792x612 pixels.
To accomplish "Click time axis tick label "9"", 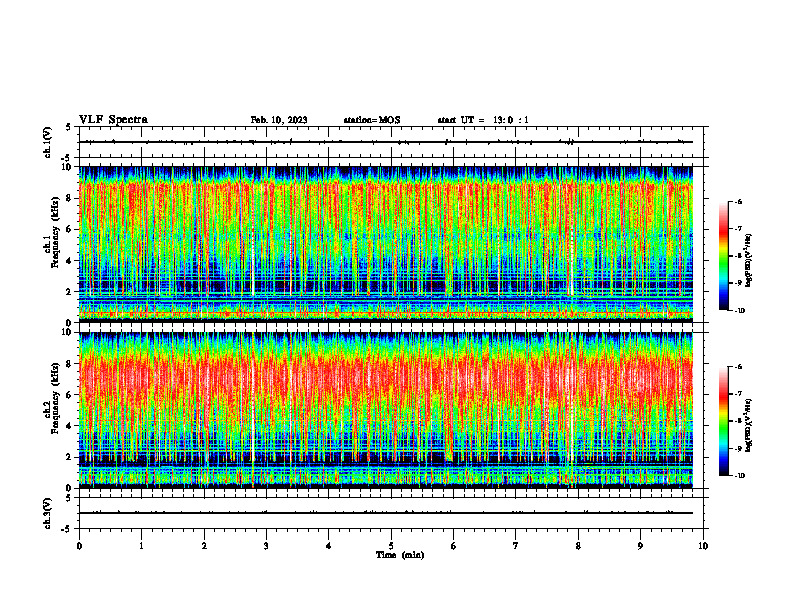I will pyautogui.click(x=640, y=546).
